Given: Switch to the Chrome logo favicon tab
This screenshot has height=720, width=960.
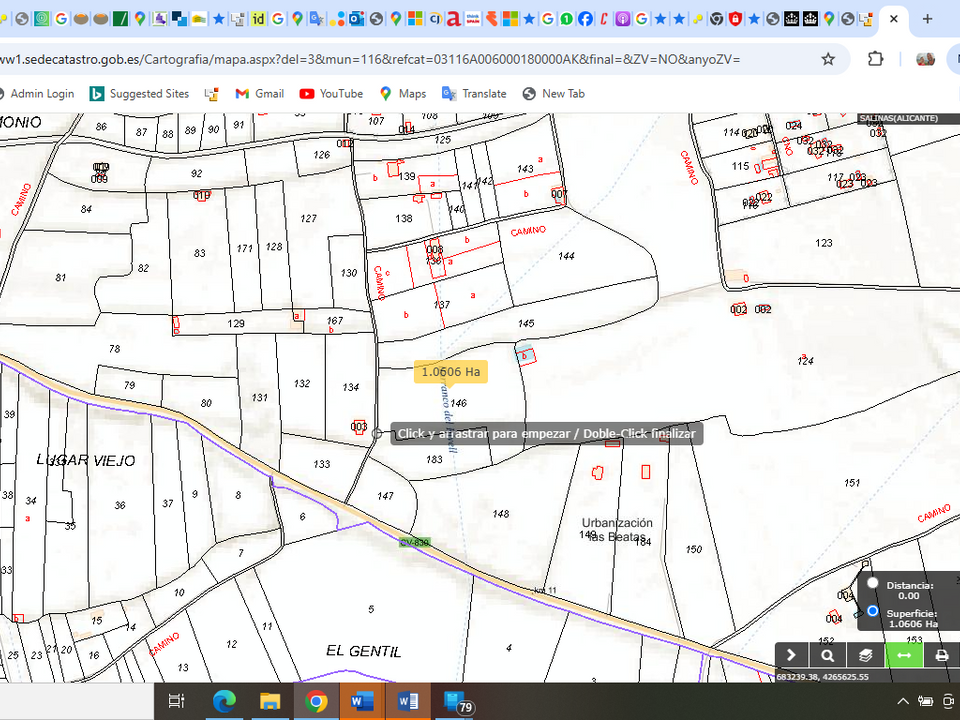Looking at the screenshot, I should point(716,19).
